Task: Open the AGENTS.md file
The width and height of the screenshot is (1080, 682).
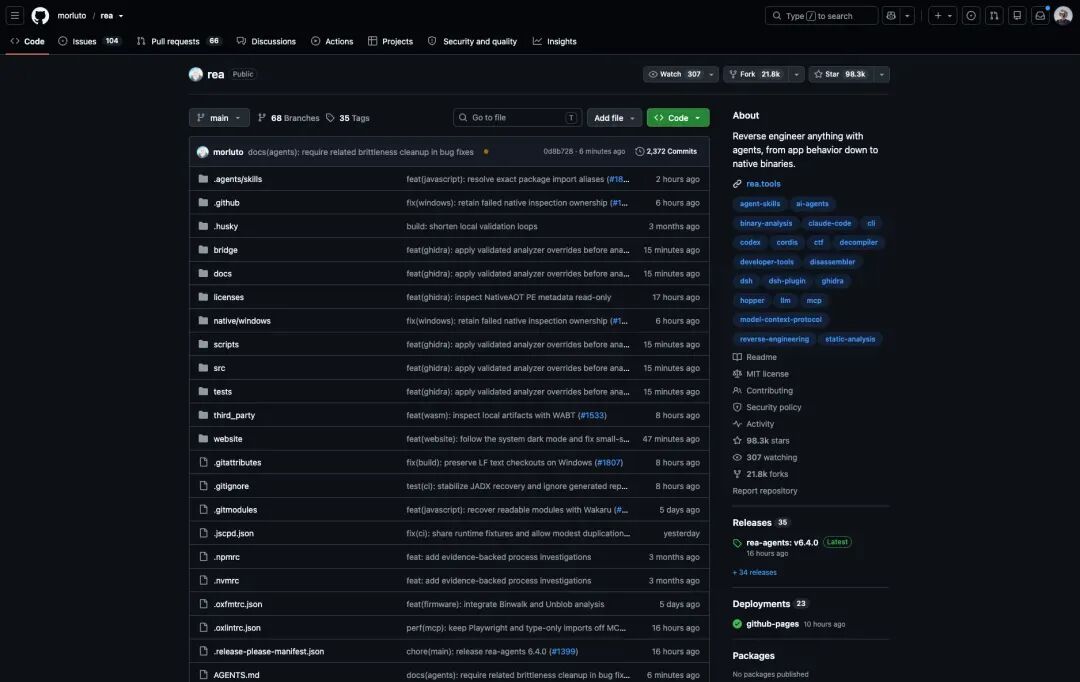Action: point(236,675)
